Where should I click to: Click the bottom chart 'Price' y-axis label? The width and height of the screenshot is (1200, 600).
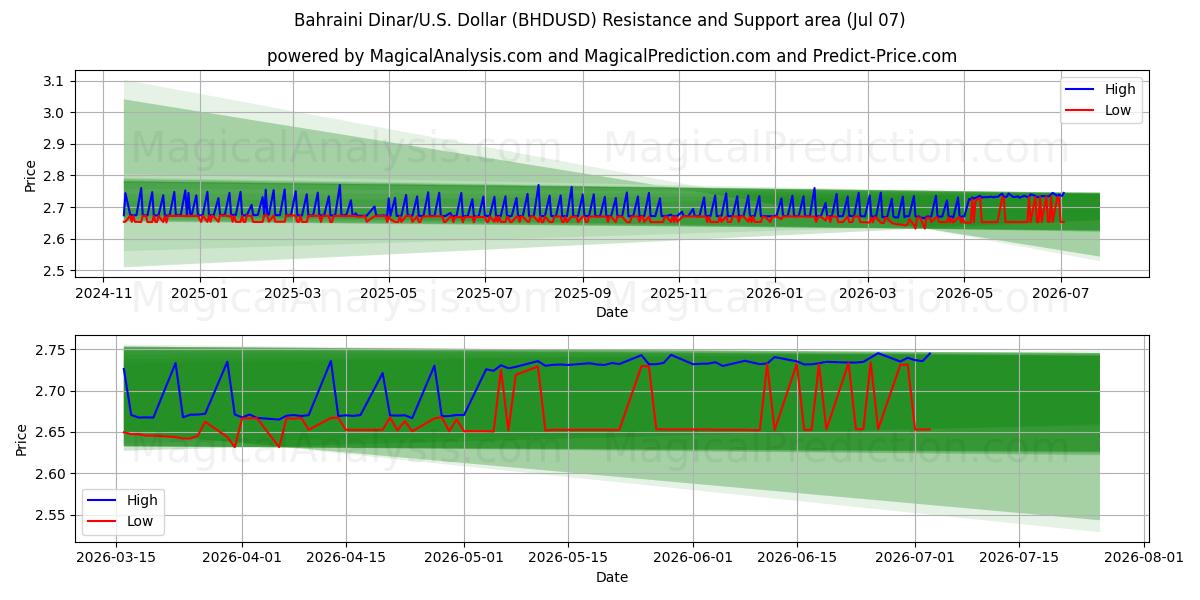pyautogui.click(x=22, y=440)
